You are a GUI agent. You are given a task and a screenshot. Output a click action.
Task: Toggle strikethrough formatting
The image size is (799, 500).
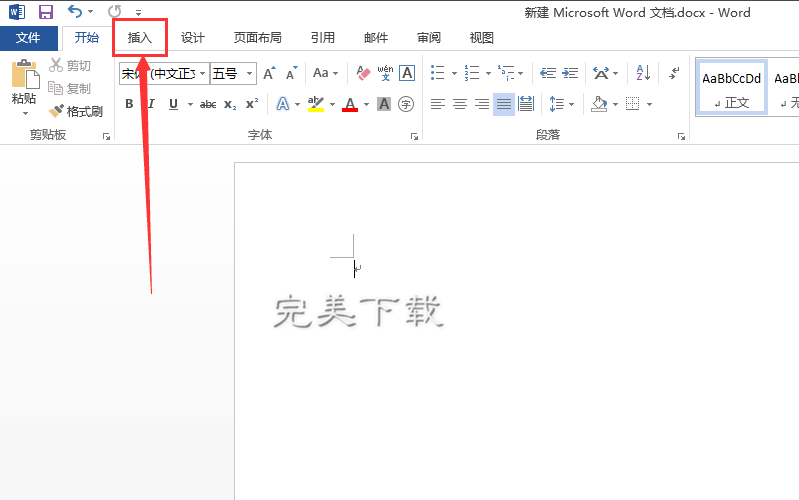coord(208,104)
